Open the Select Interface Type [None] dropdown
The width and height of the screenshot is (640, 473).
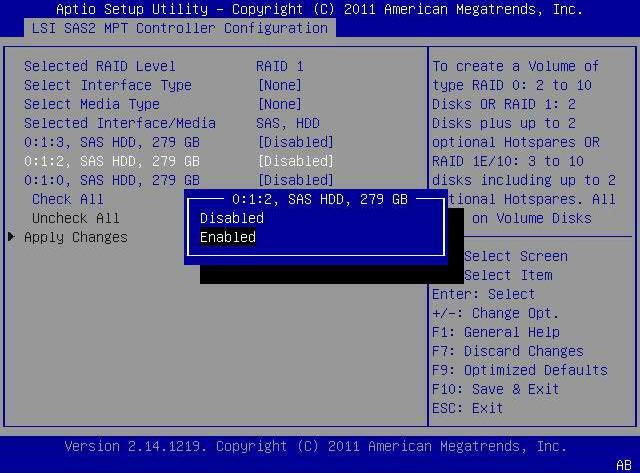tap(280, 85)
